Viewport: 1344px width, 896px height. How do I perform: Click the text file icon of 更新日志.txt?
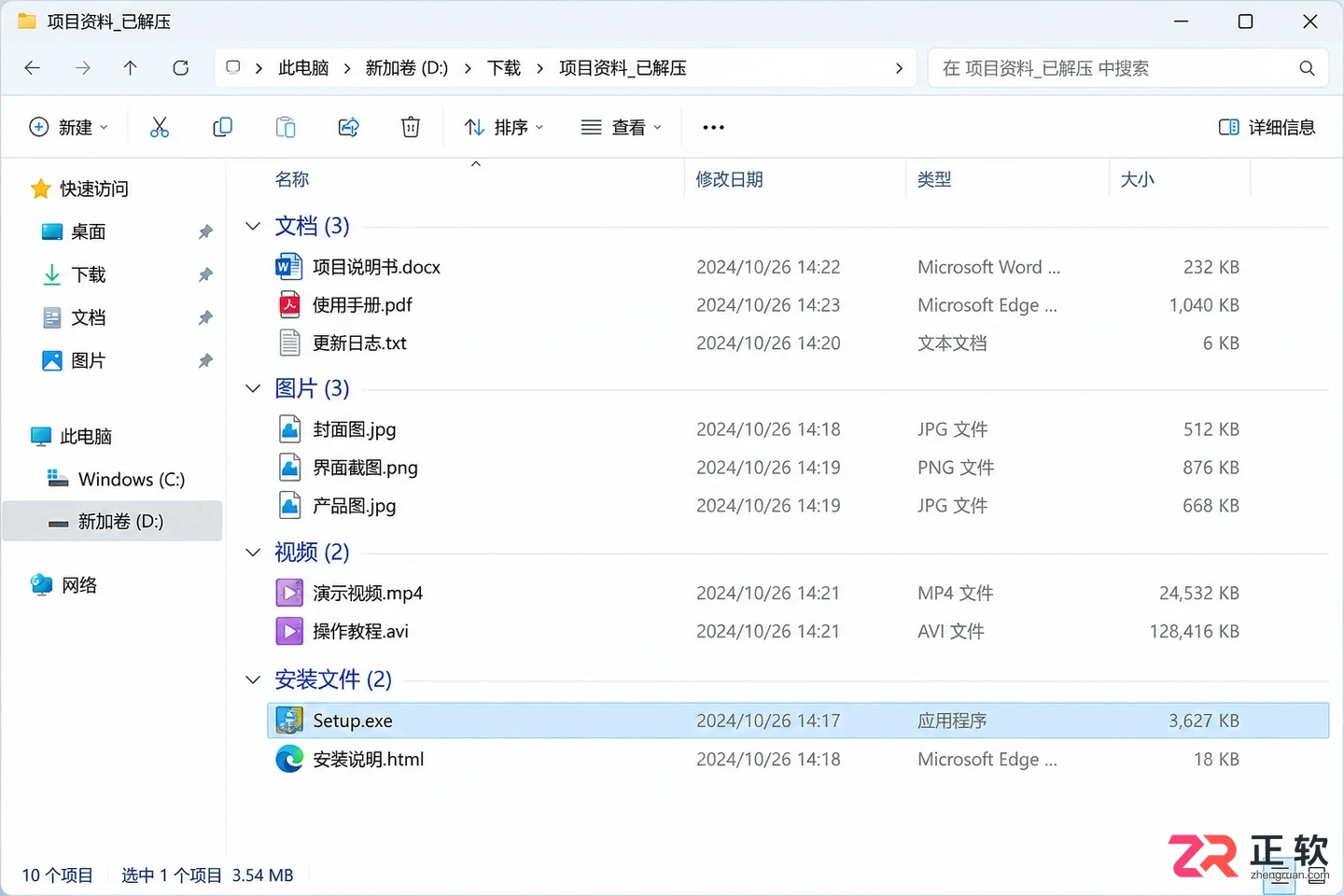point(289,343)
